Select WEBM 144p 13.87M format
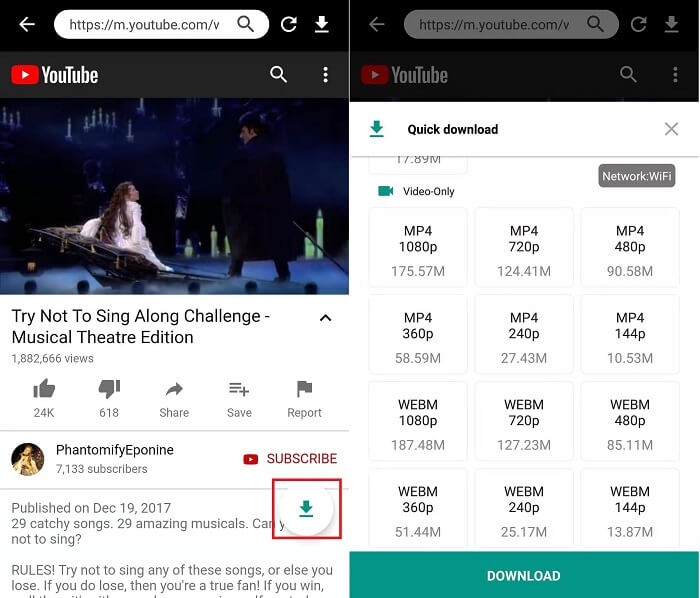The image size is (700, 598). [629, 508]
